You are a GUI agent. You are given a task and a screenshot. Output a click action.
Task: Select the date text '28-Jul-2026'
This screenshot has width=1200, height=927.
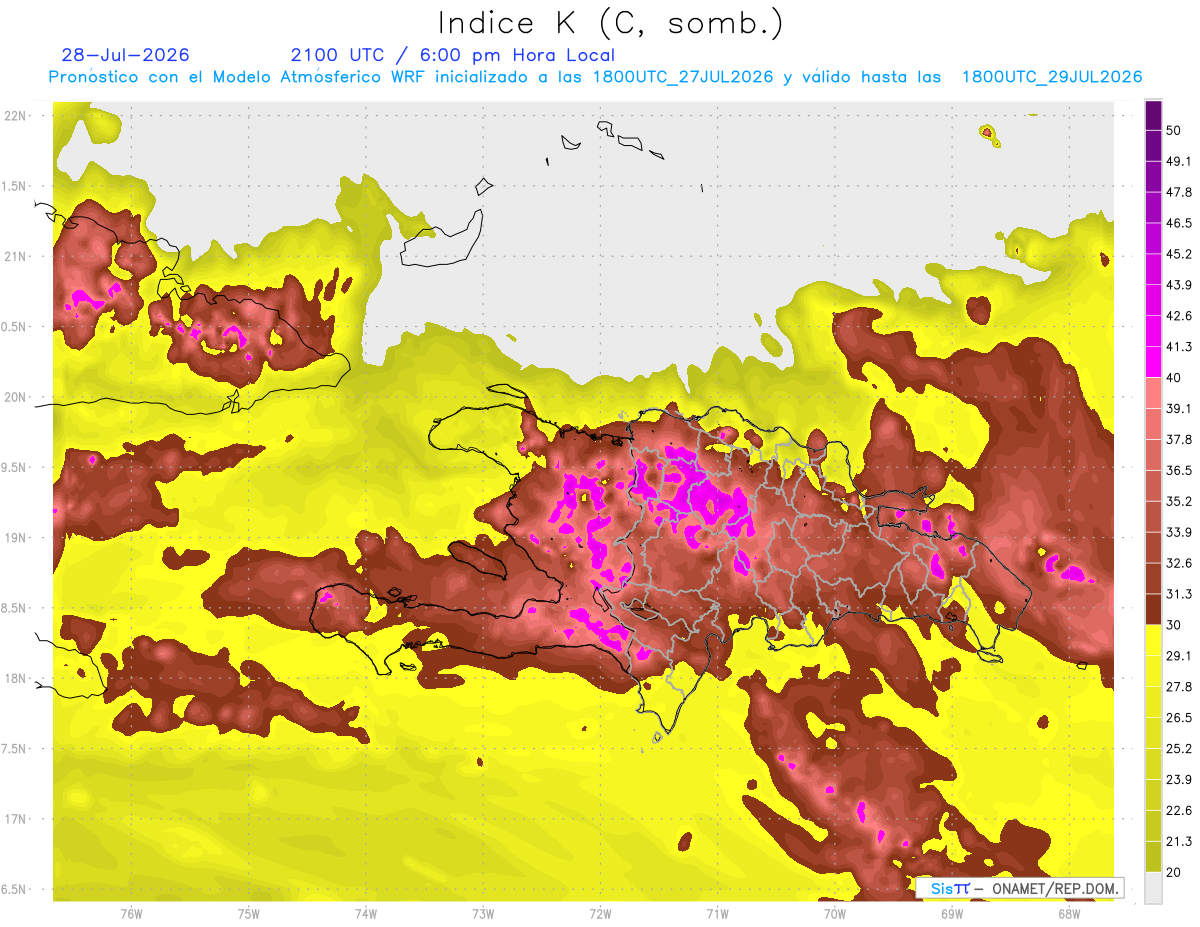click(125, 55)
